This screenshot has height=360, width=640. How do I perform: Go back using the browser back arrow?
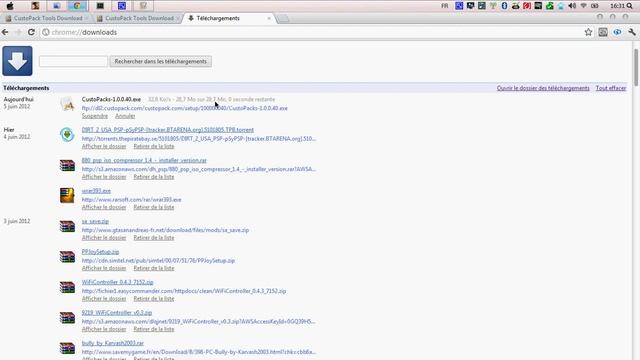coord(5,32)
